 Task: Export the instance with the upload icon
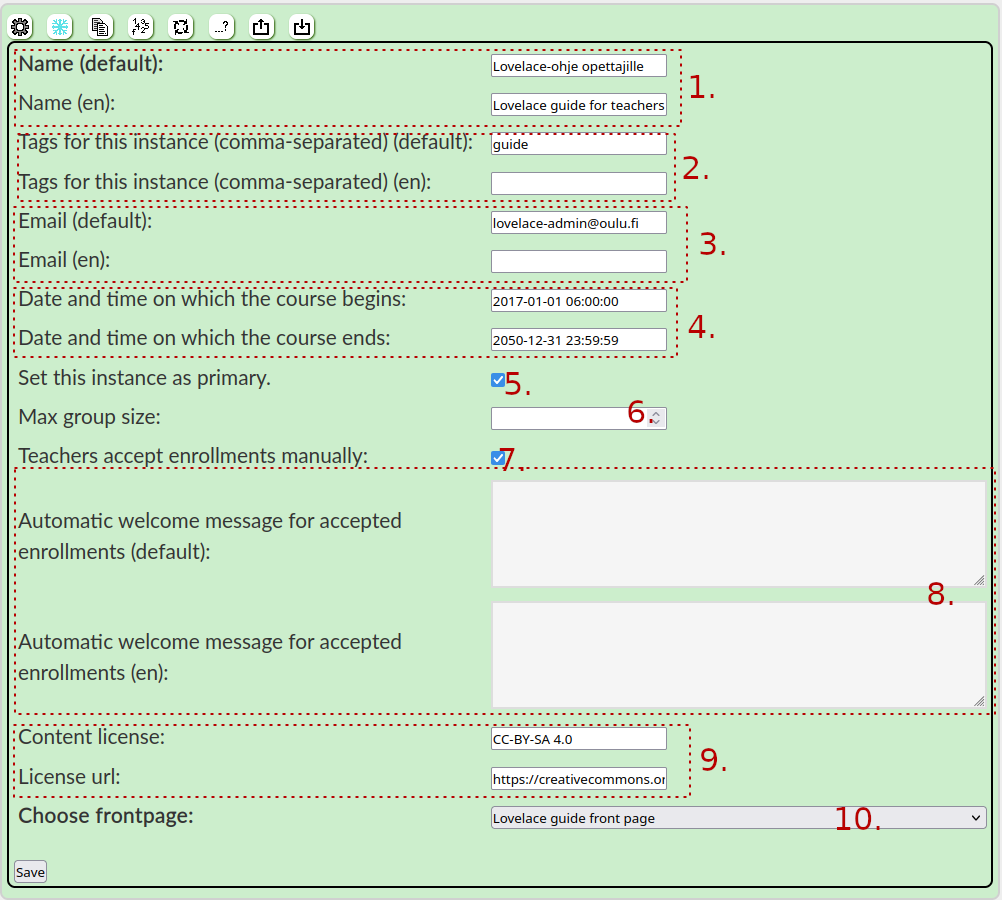tap(261, 27)
